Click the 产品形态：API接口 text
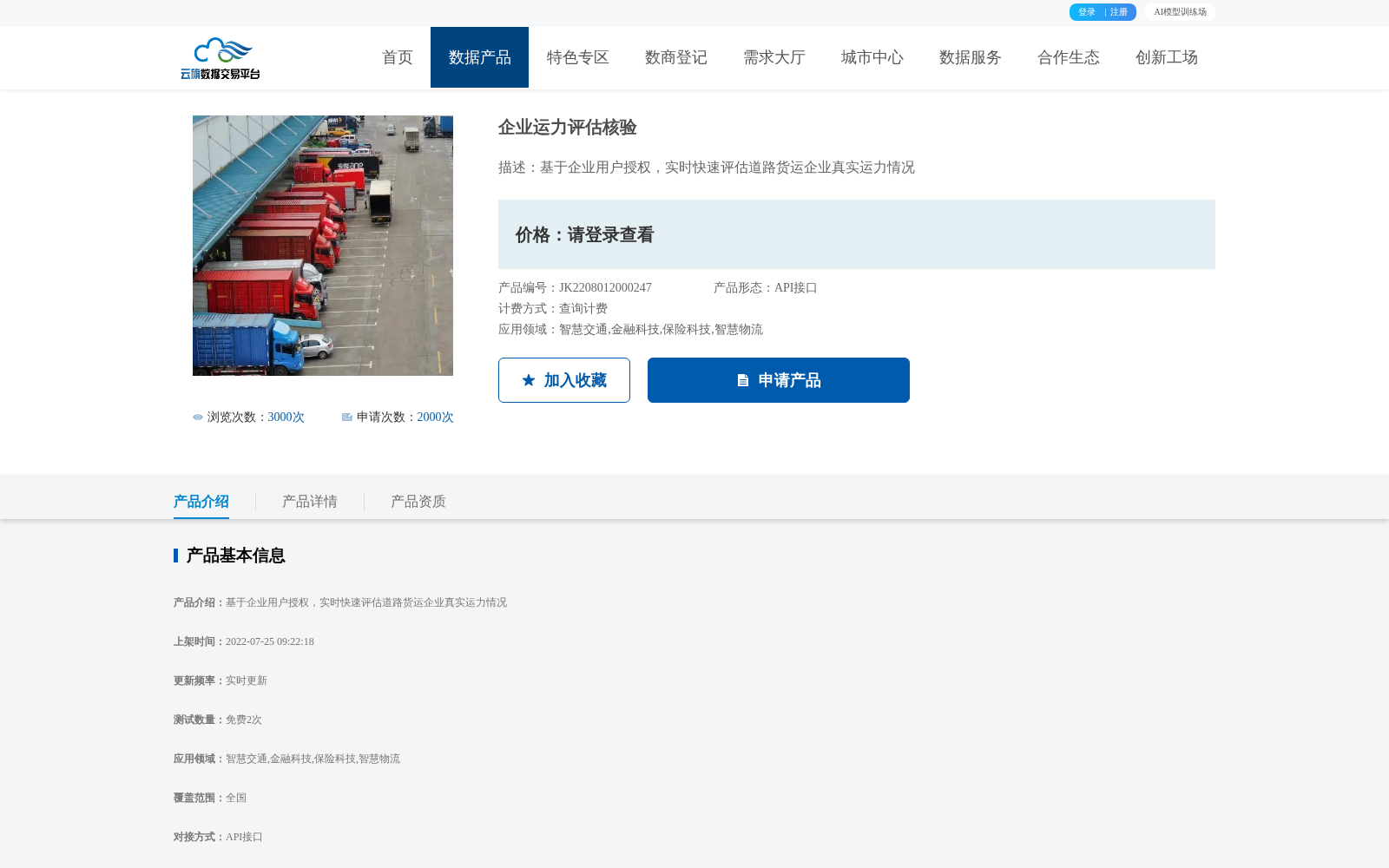The height and width of the screenshot is (868, 1389). tap(766, 288)
